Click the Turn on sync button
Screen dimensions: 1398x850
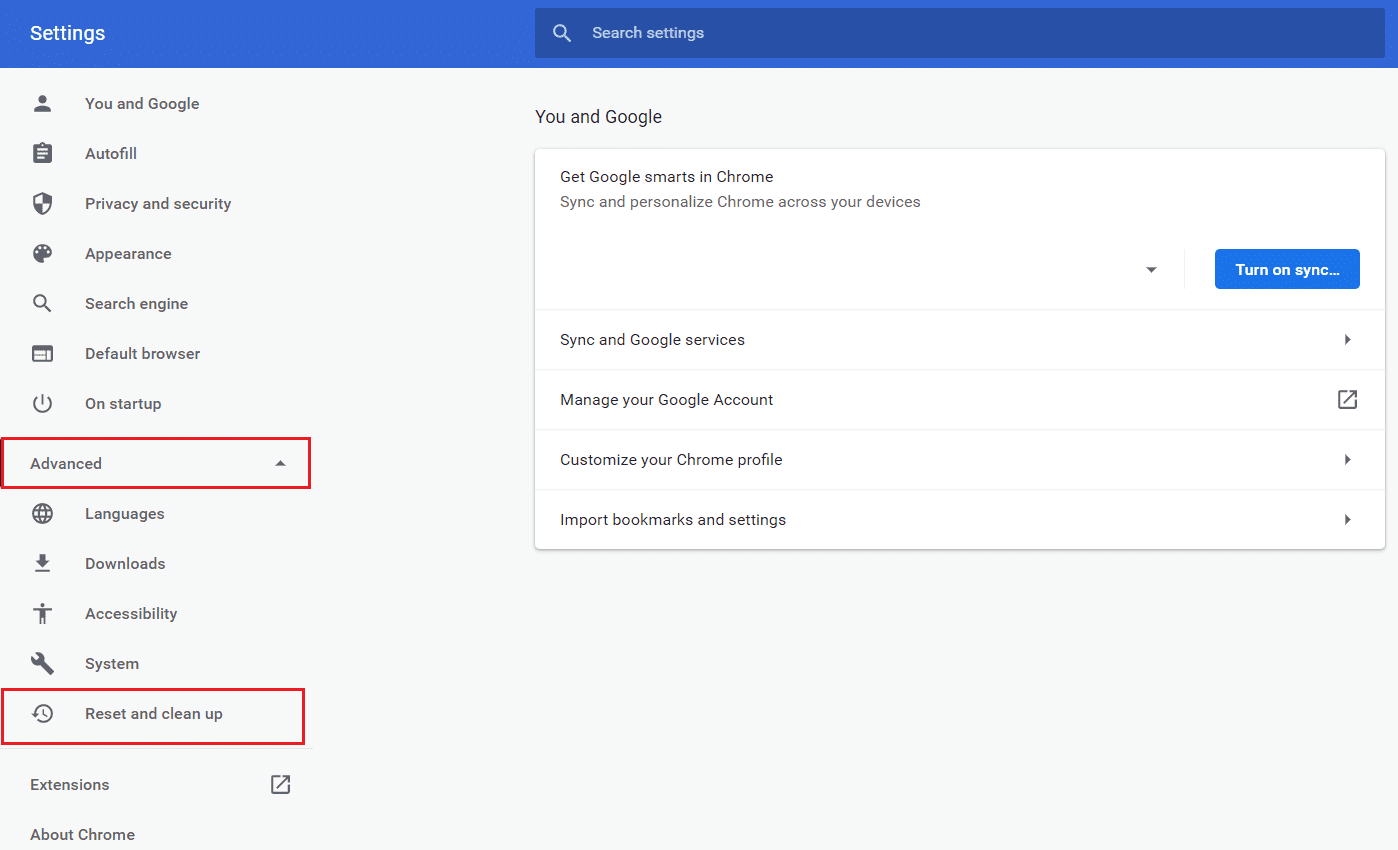coord(1287,269)
